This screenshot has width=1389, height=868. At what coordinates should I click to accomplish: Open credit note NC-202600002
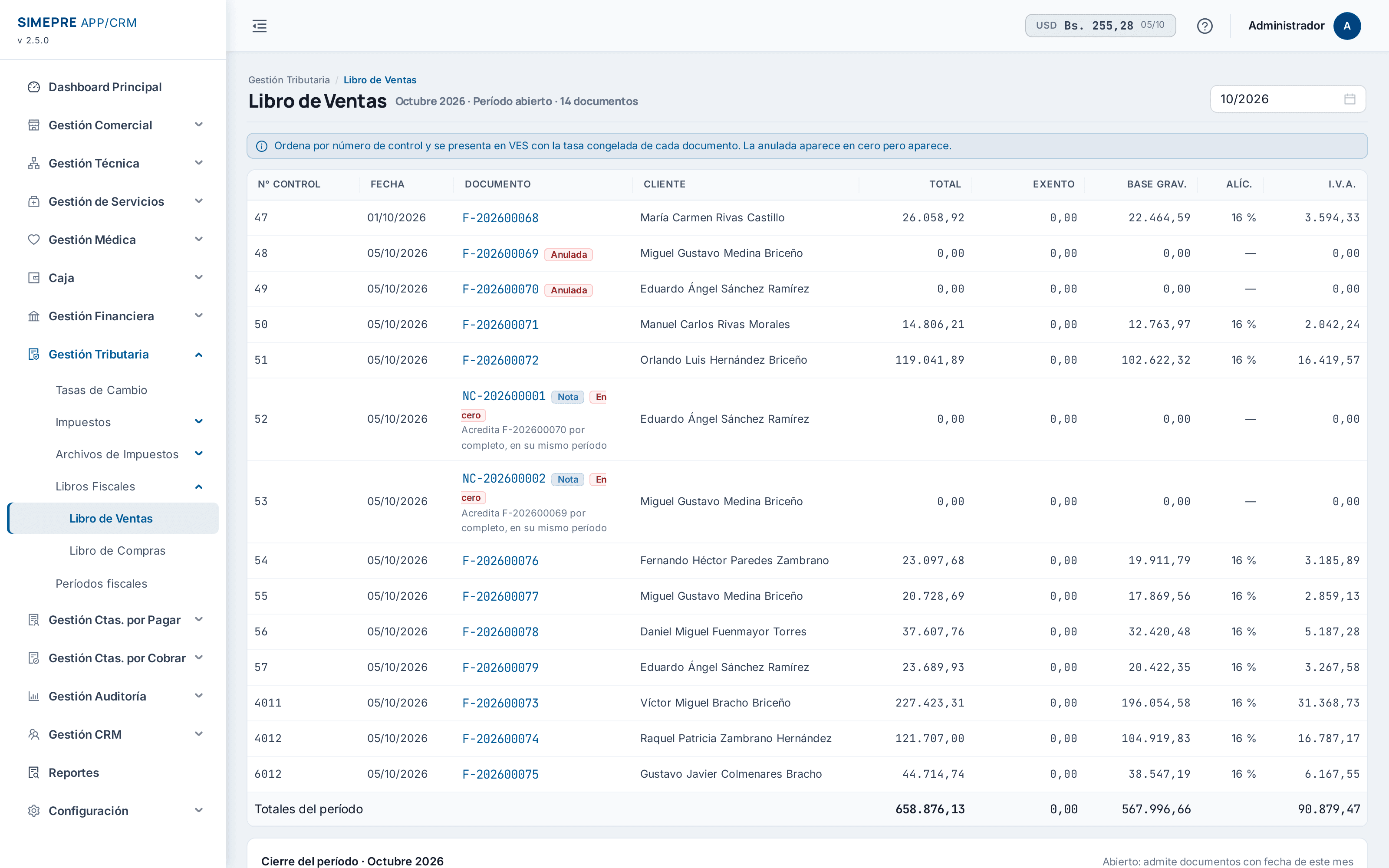click(504, 479)
